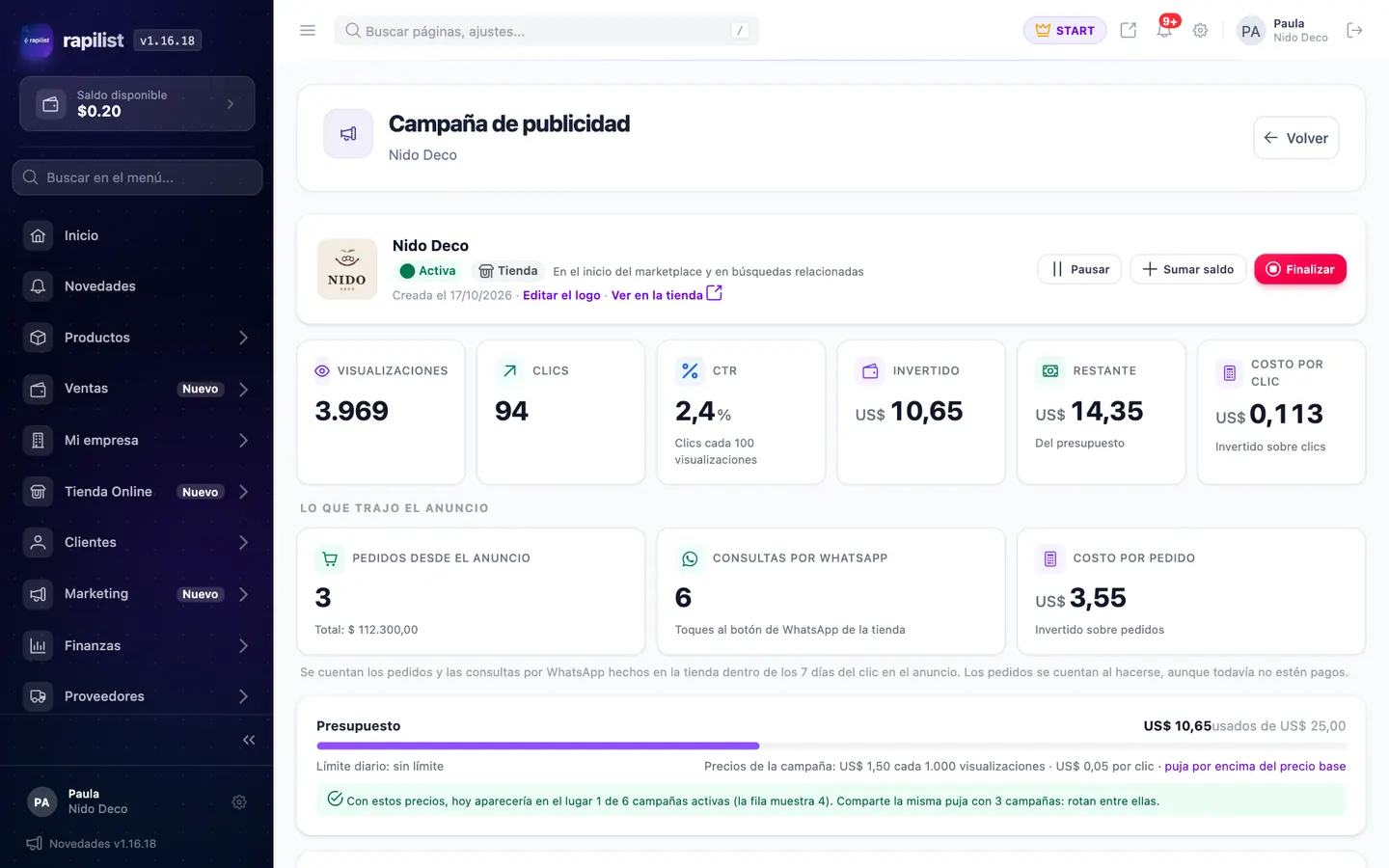Expand the Ventas menu chevron

click(243, 389)
